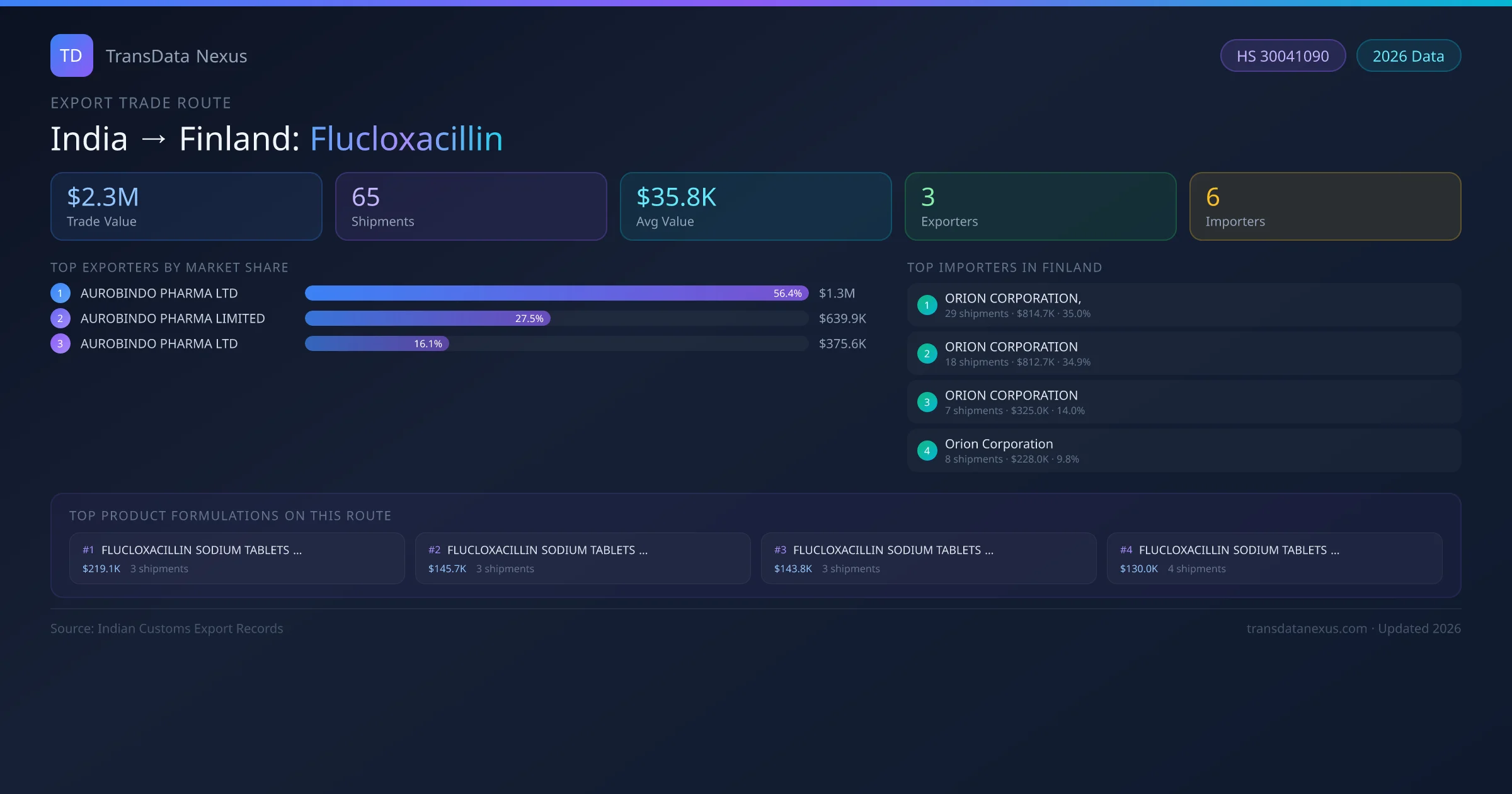1512x794 pixels.
Task: Select rank badge 1 next to AUROBINDO PHARMA LTD
Action: click(x=60, y=292)
